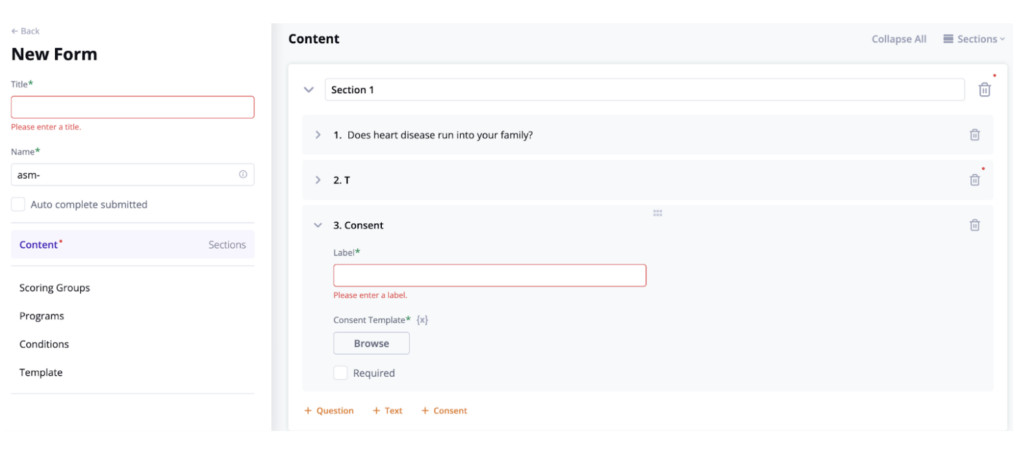The width and height of the screenshot is (1024, 453).
Task: Expand question 1 heart disease item
Action: 318,135
